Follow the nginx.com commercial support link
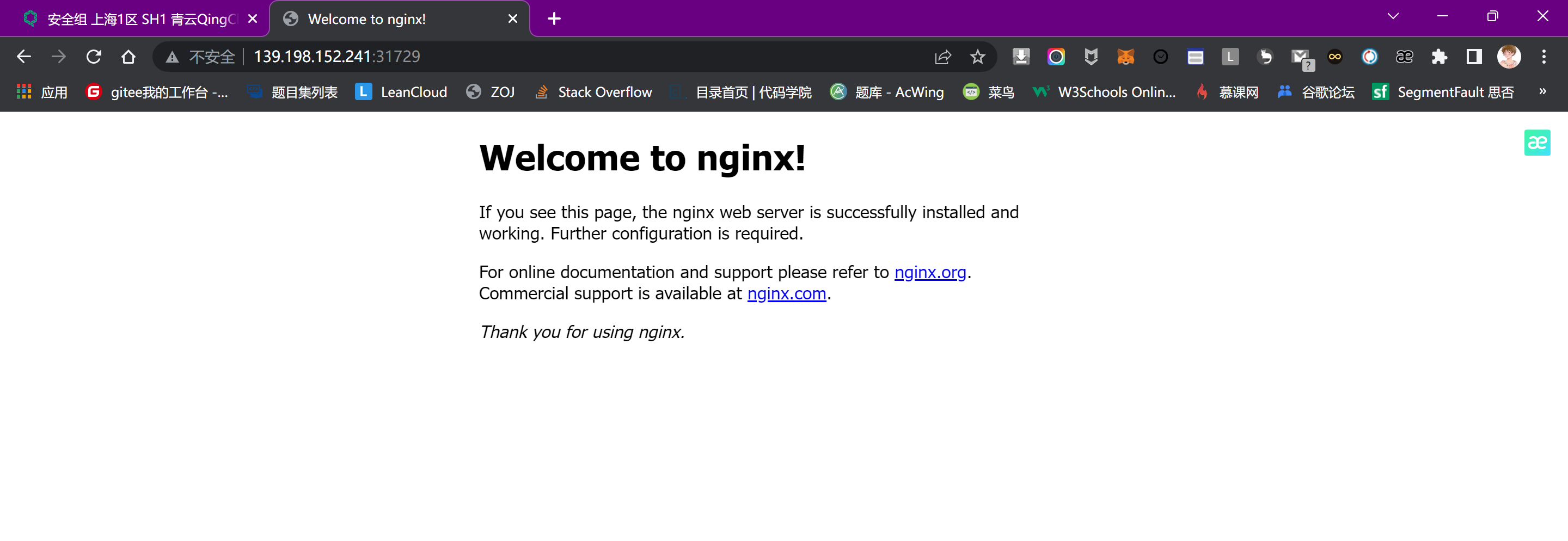The width and height of the screenshot is (1568, 541). point(786,293)
